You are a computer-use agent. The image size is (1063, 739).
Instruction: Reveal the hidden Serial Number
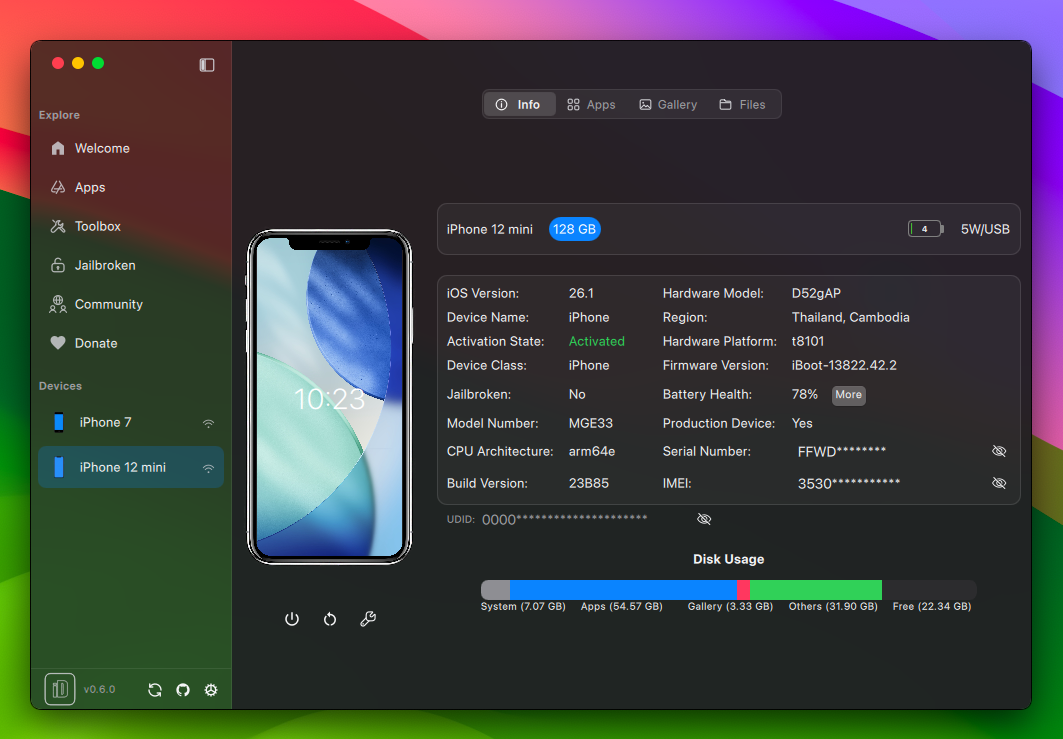click(999, 452)
